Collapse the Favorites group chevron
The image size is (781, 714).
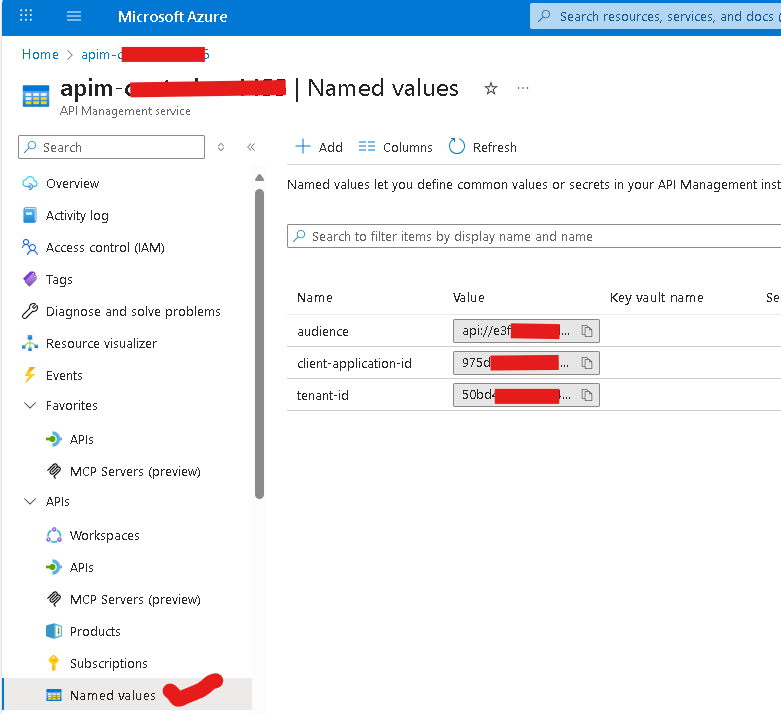pos(30,405)
